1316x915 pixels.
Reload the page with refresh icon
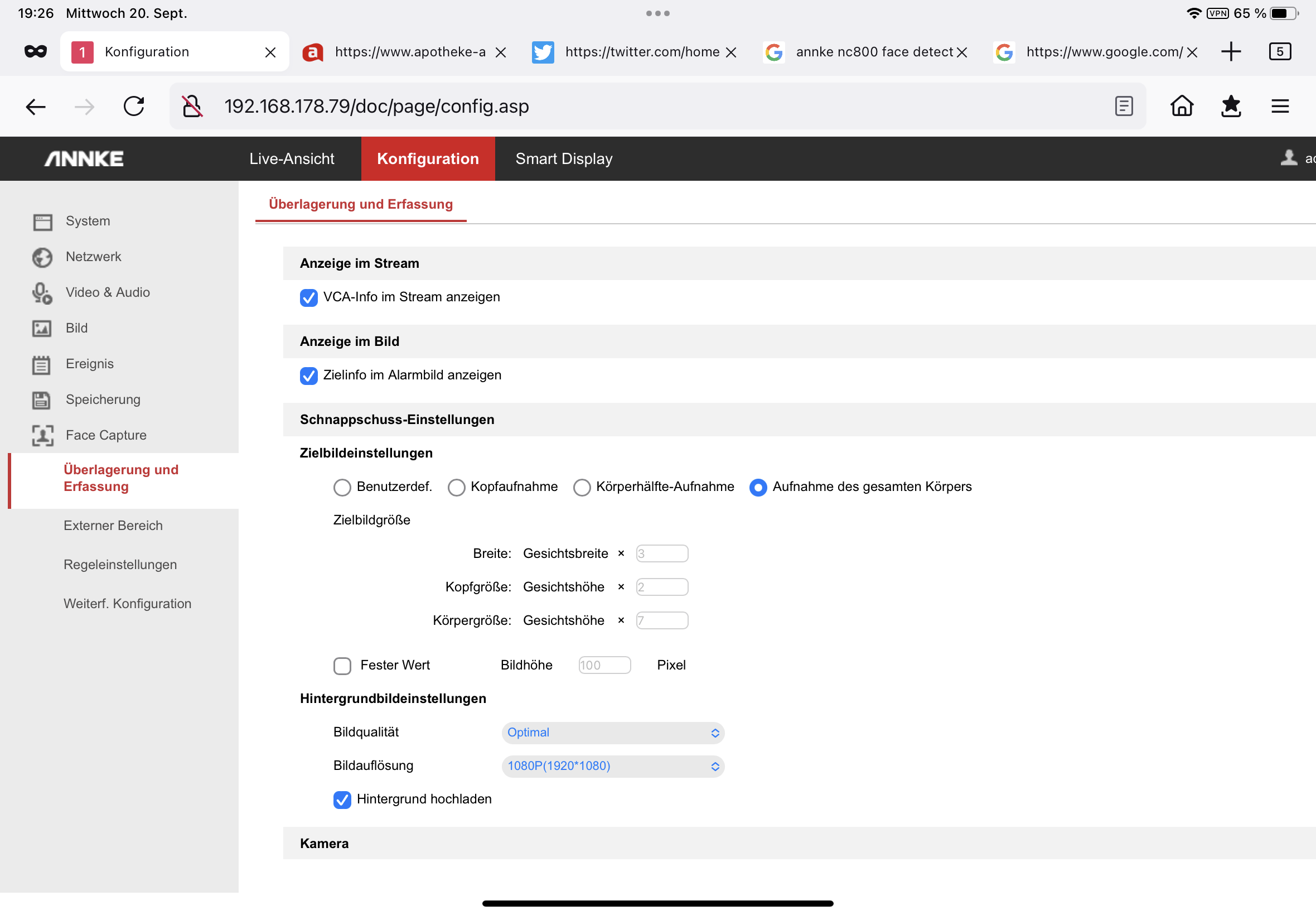click(134, 106)
